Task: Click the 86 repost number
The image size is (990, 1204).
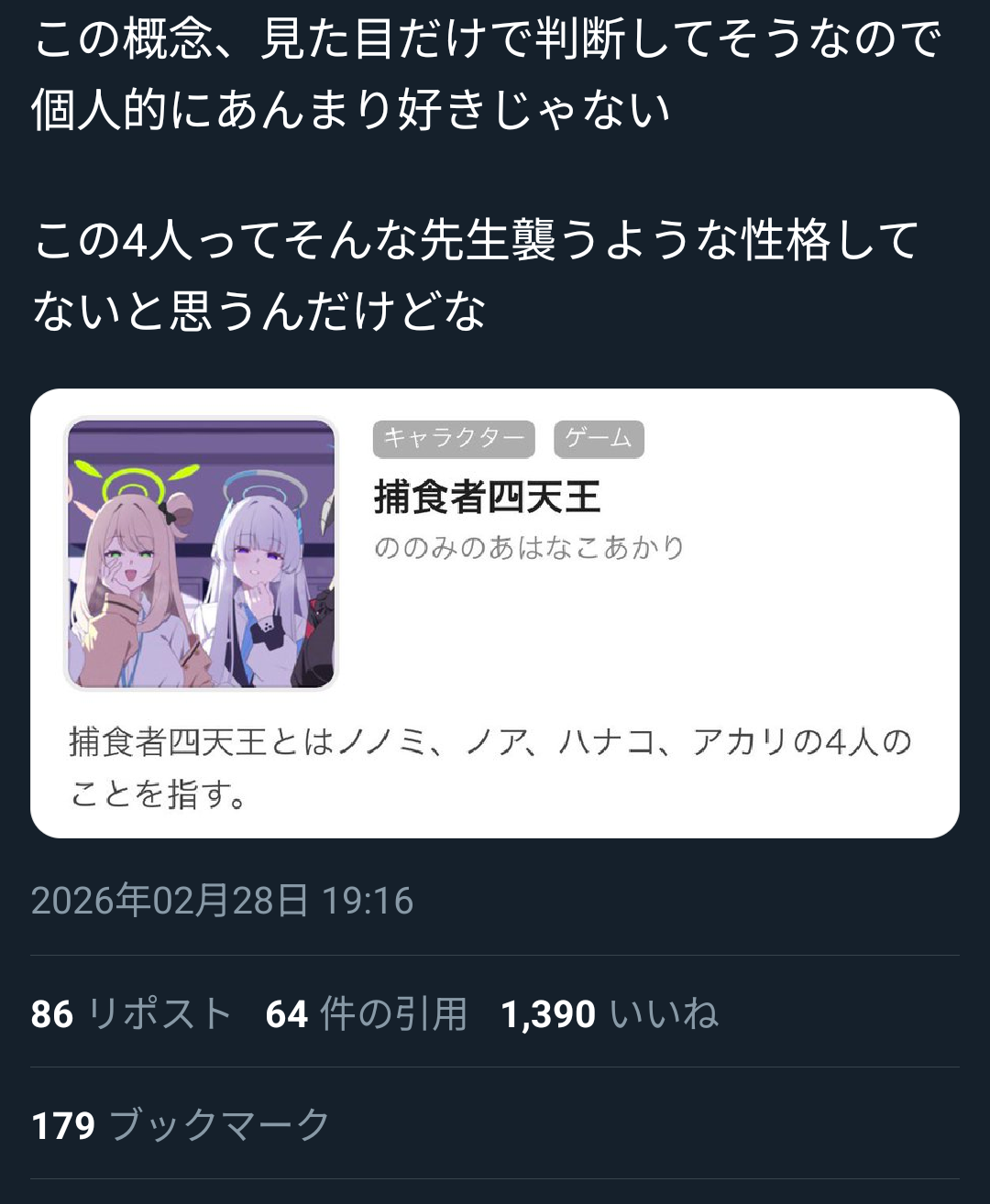Action: pos(52,1014)
